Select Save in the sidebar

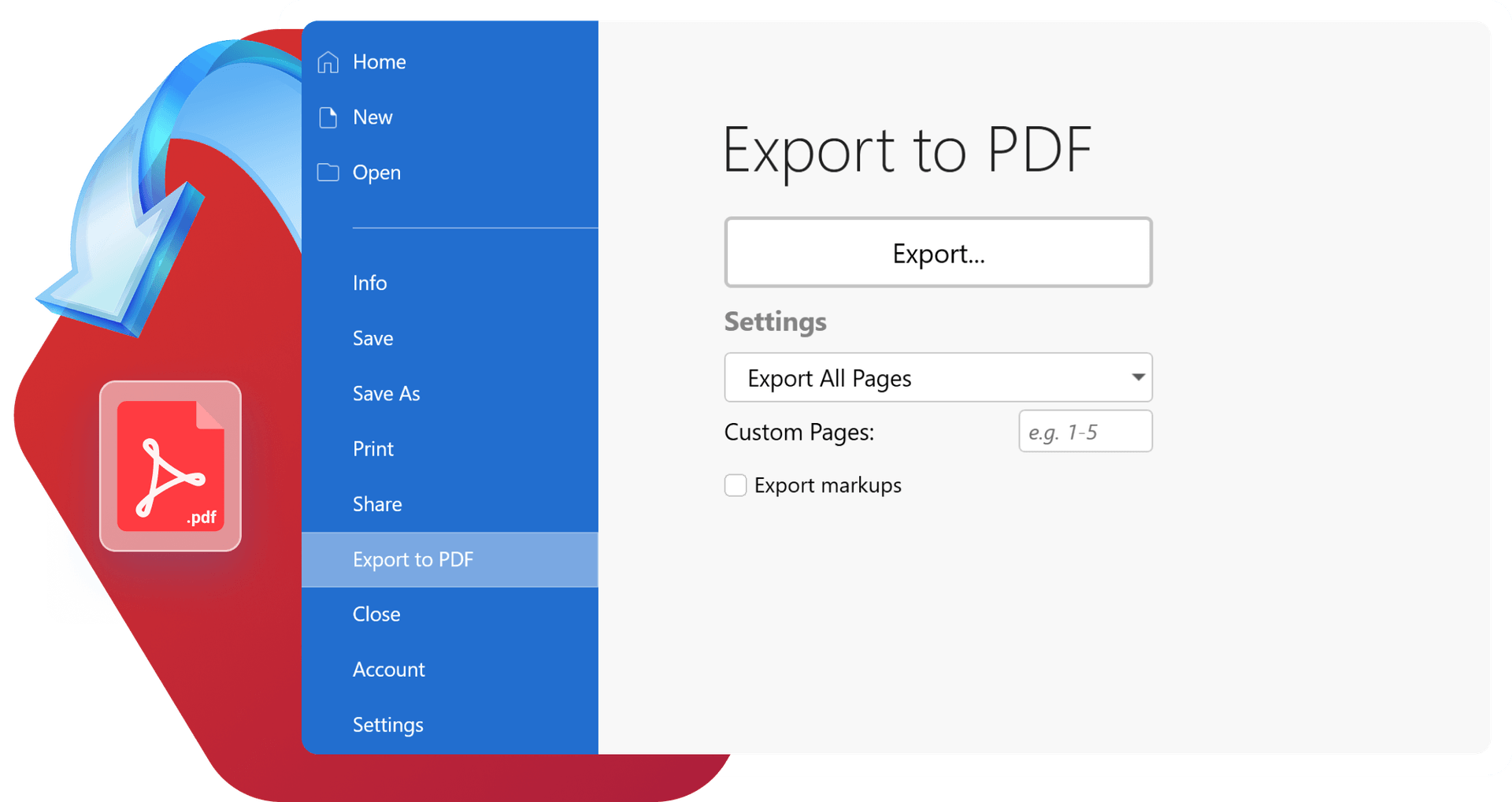[372, 339]
